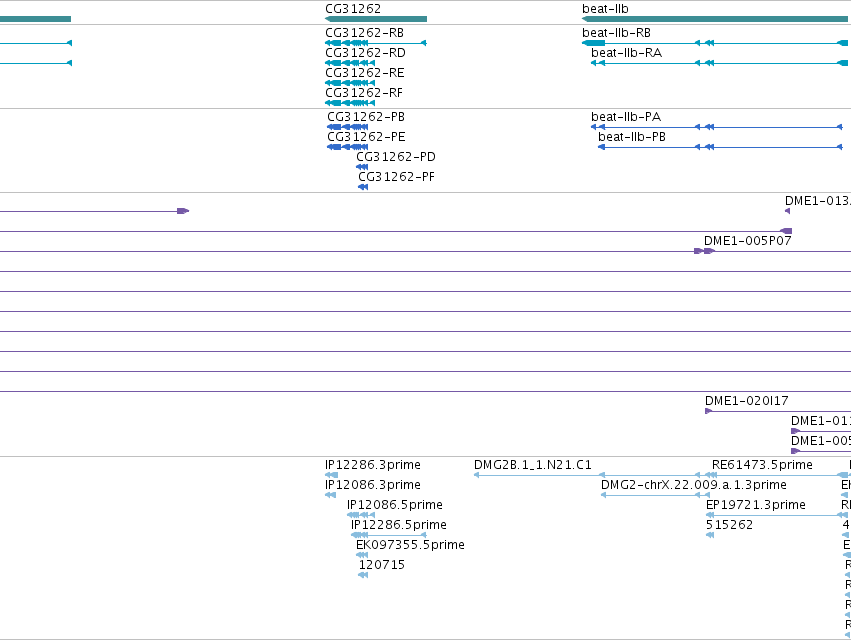Select the beat-IIb-PA protein label
The image size is (851, 640).
626,117
